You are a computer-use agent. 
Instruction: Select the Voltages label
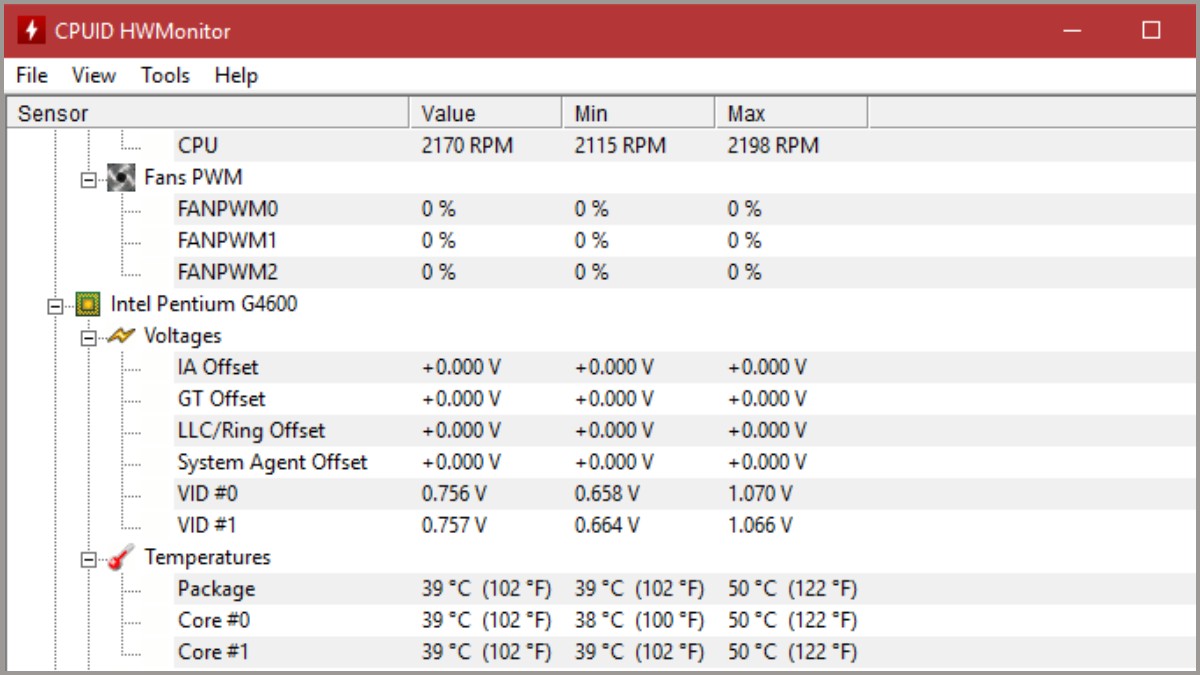183,336
